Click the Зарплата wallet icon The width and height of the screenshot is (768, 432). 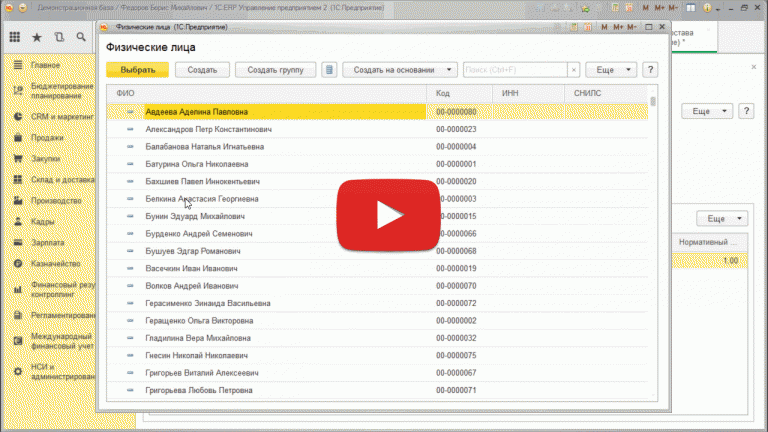tap(18, 242)
